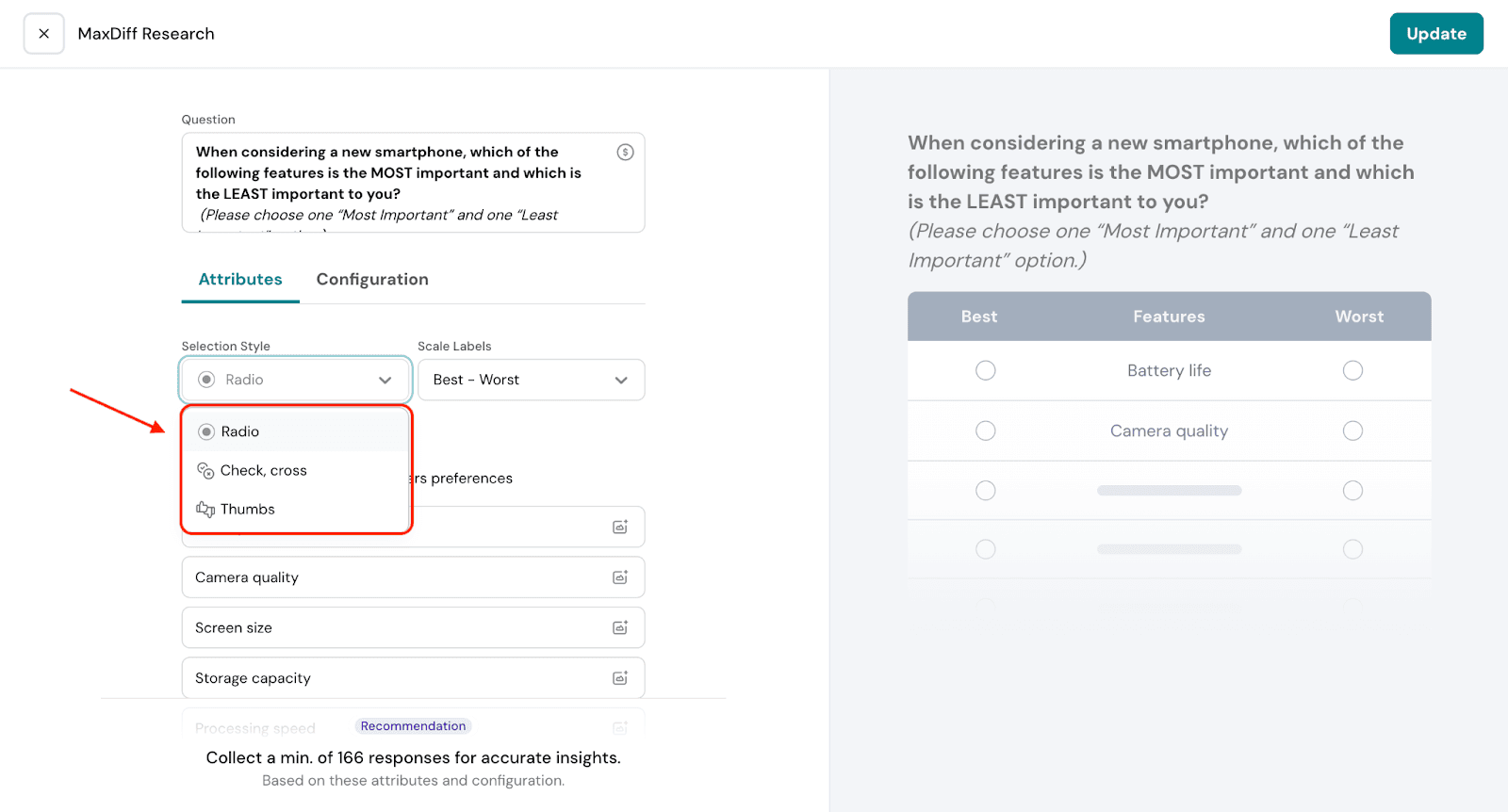Mark Battery life as Worst
1508x812 pixels.
(1352, 370)
